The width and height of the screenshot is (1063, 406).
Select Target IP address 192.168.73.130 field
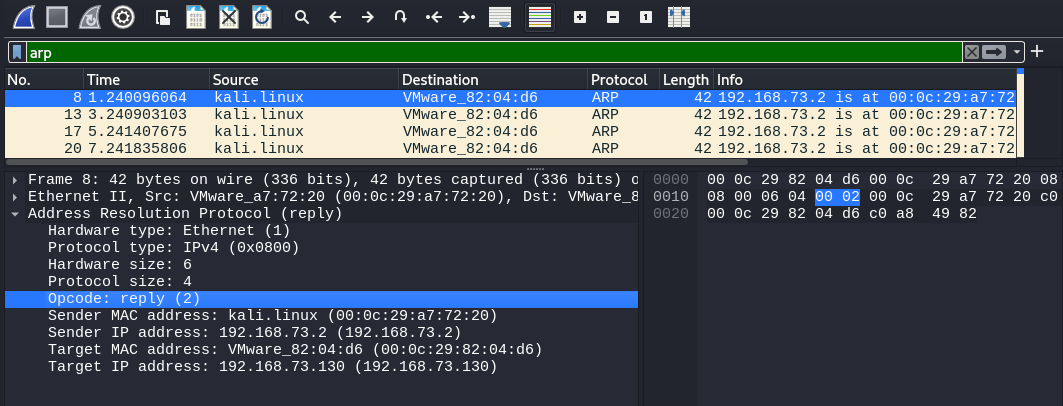pos(321,367)
